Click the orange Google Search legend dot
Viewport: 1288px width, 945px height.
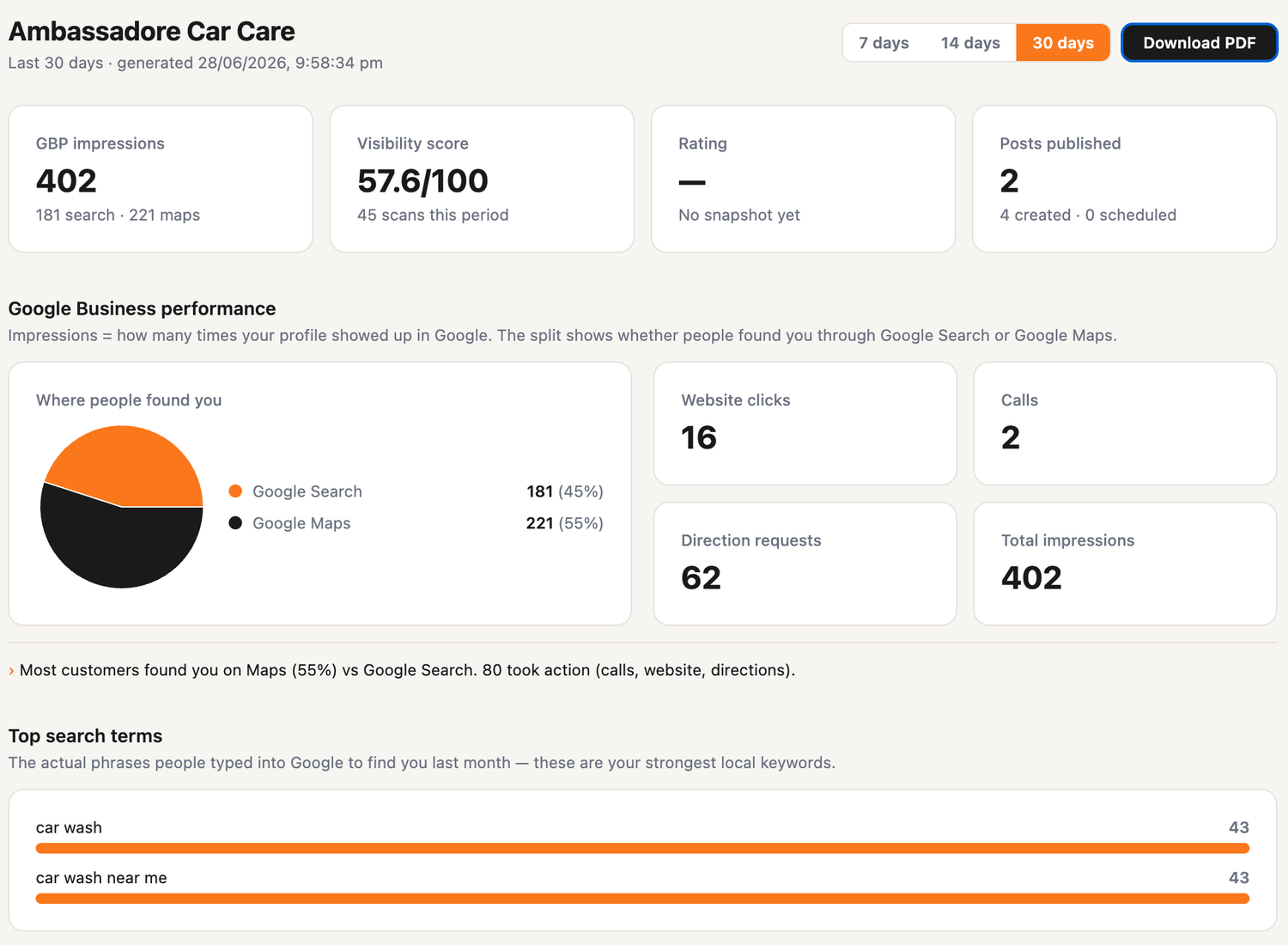click(x=235, y=491)
